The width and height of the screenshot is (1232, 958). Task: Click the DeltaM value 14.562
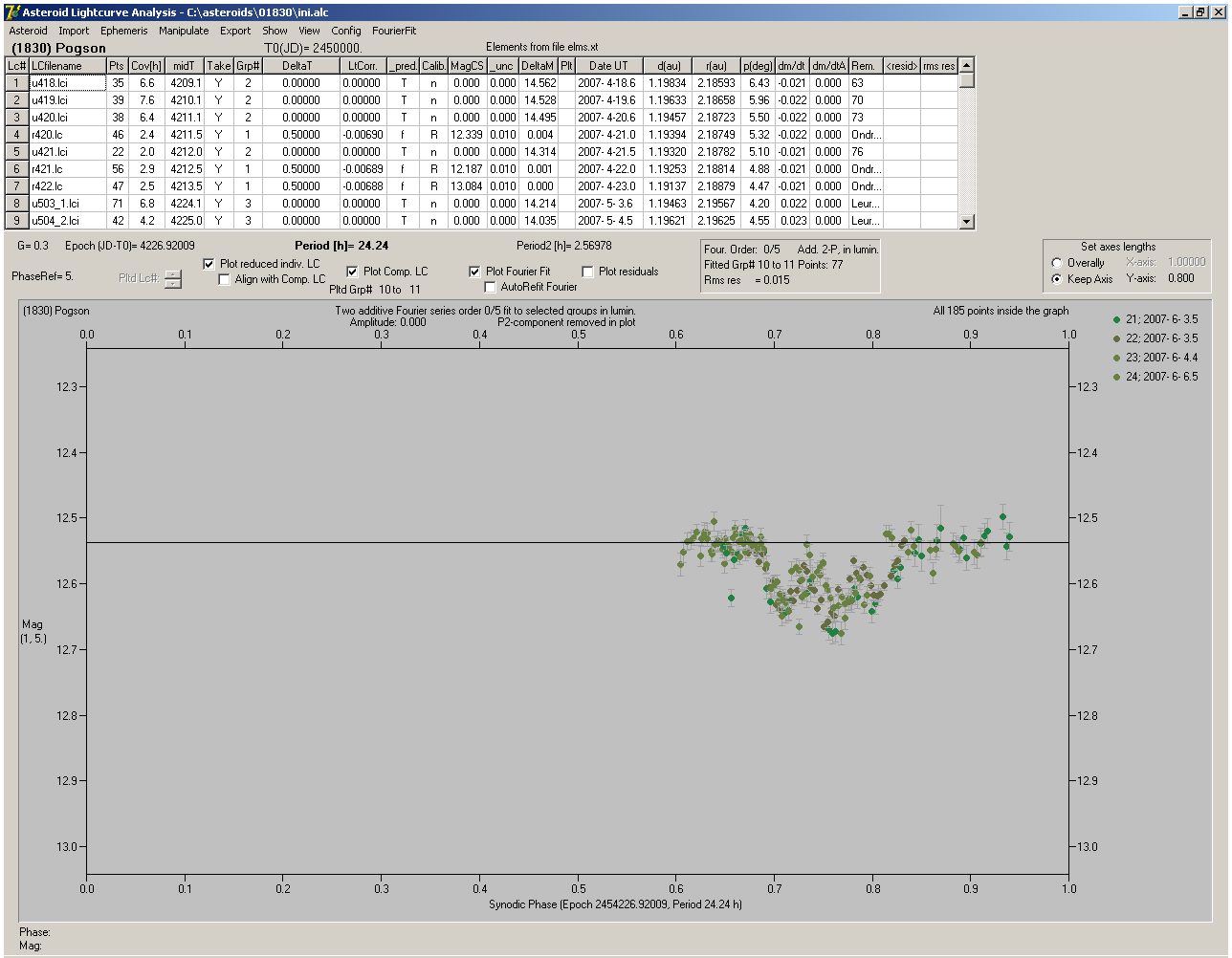(x=540, y=83)
